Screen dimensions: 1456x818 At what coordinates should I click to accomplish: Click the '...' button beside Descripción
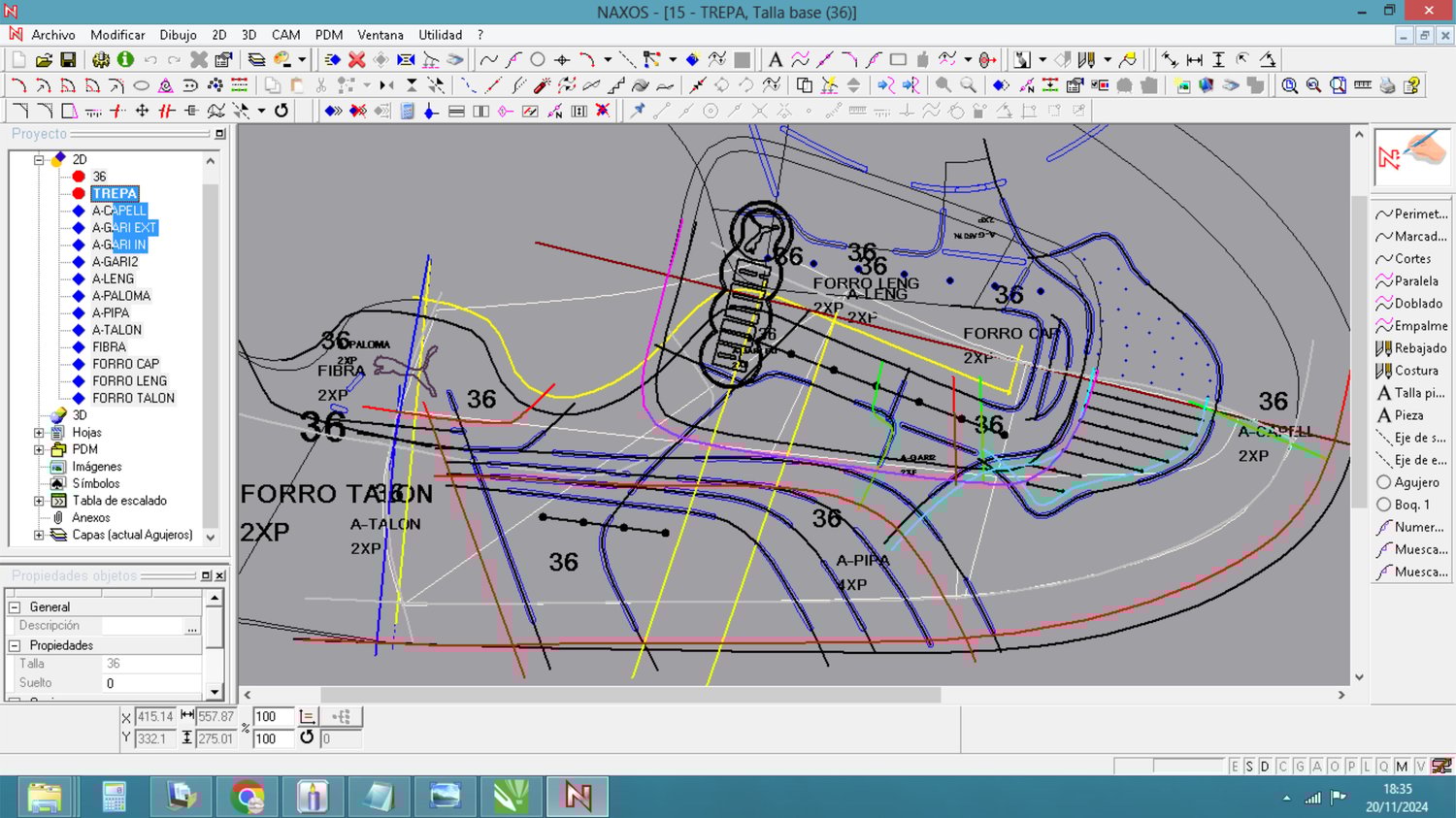(x=191, y=627)
